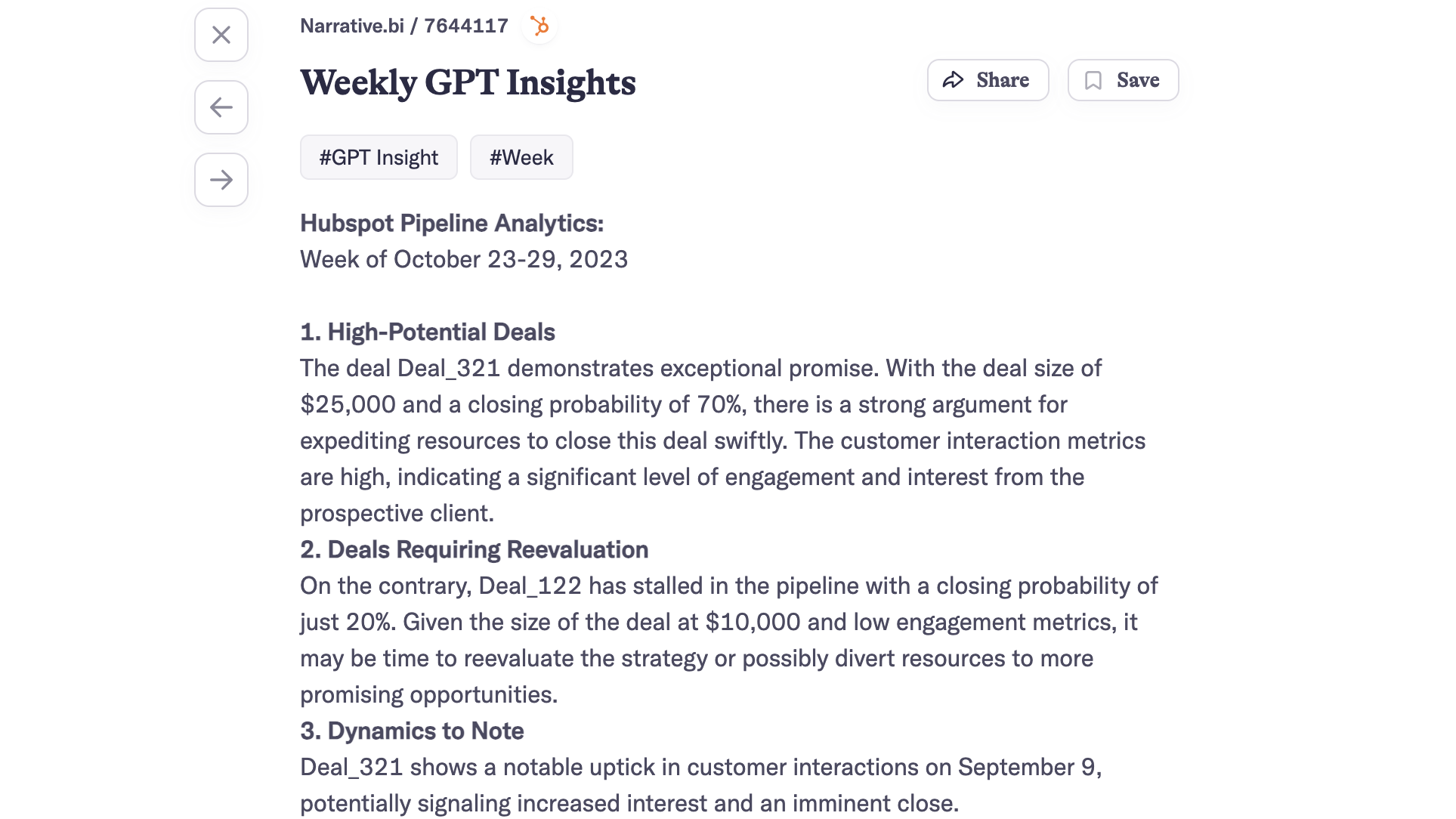Click the 7644117 account breadcrumb
Image resolution: width=1456 pixels, height=819 pixels.
click(x=466, y=26)
